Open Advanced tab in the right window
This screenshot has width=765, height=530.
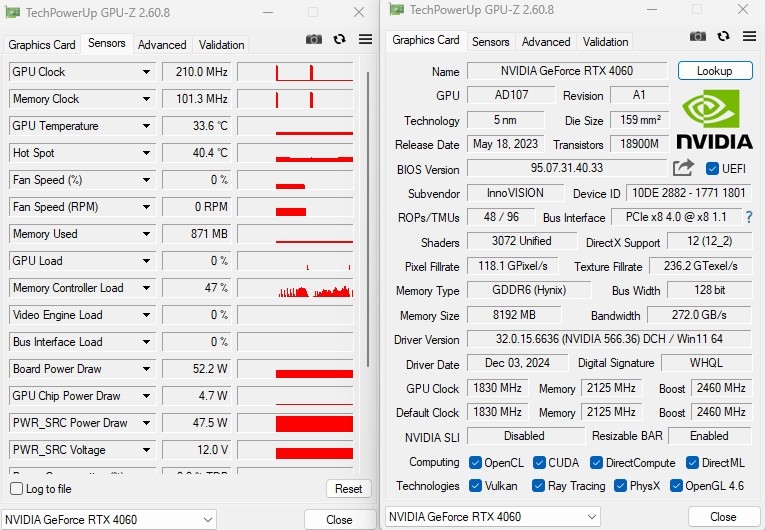click(x=546, y=42)
